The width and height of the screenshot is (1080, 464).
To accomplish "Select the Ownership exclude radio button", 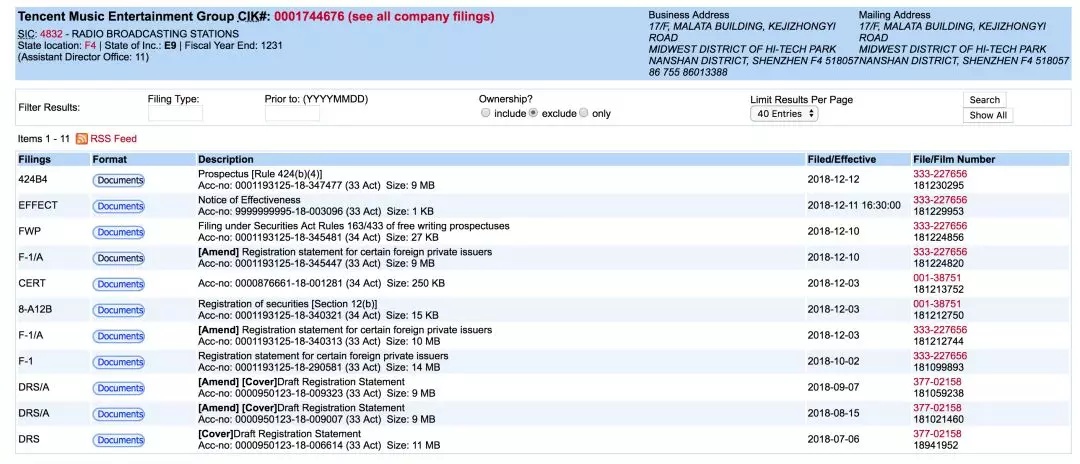I will click(533, 113).
